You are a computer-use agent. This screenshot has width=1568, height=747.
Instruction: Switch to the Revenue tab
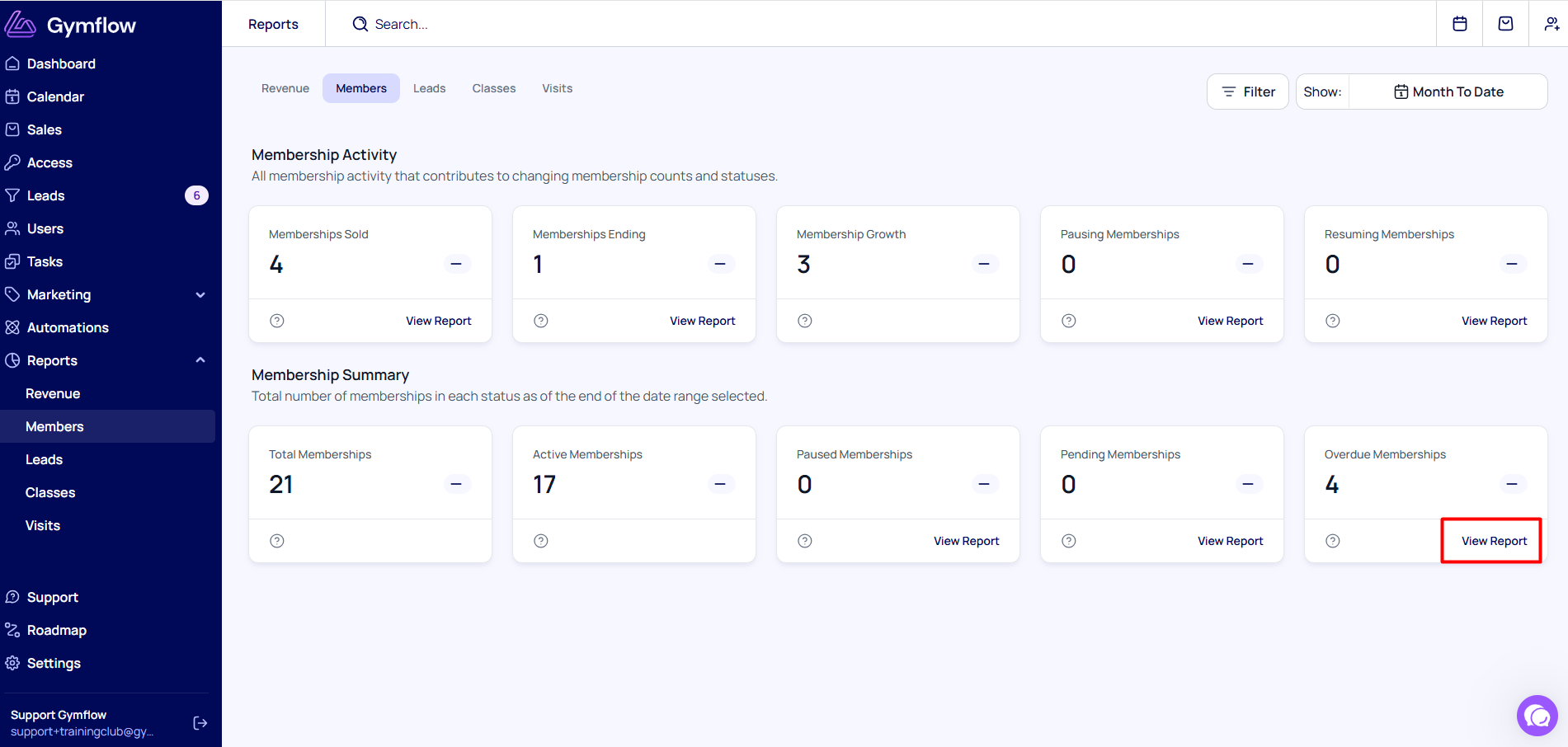coord(285,88)
